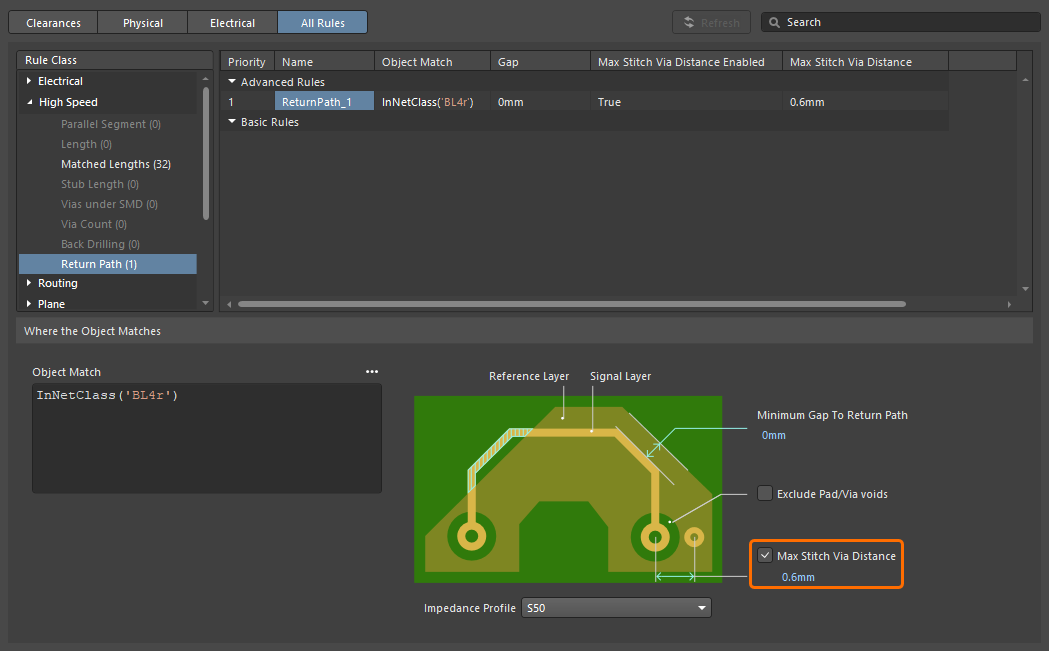Image resolution: width=1049 pixels, height=651 pixels.
Task: Expand the Plane rule class
Action: 29,304
